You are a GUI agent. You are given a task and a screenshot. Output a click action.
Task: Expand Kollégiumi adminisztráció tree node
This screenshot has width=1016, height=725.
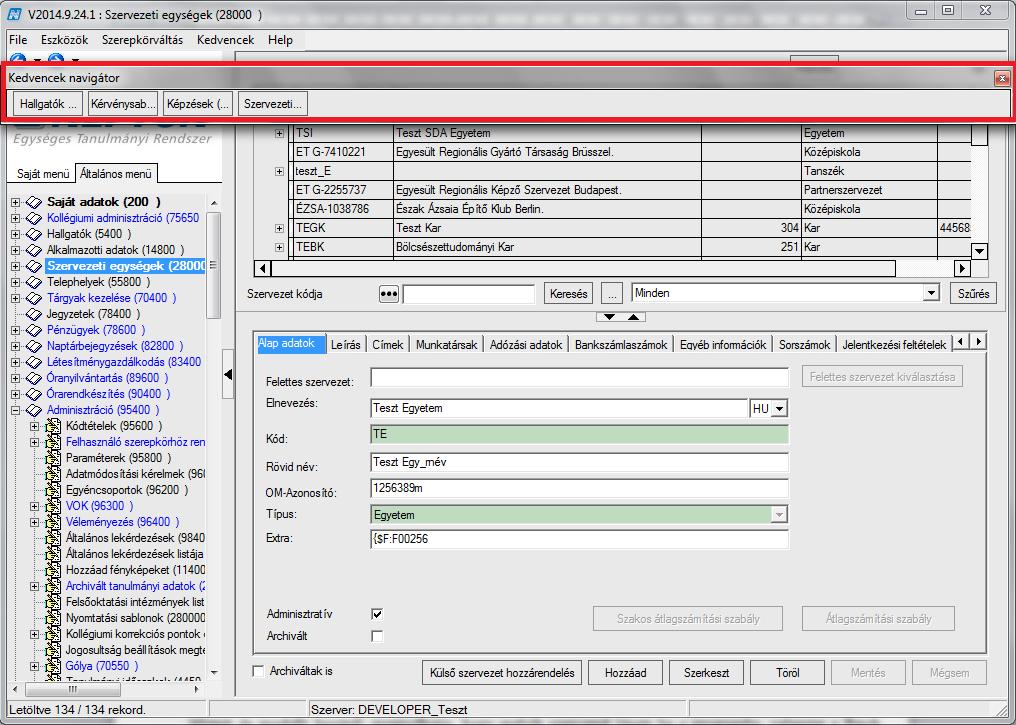click(16, 218)
